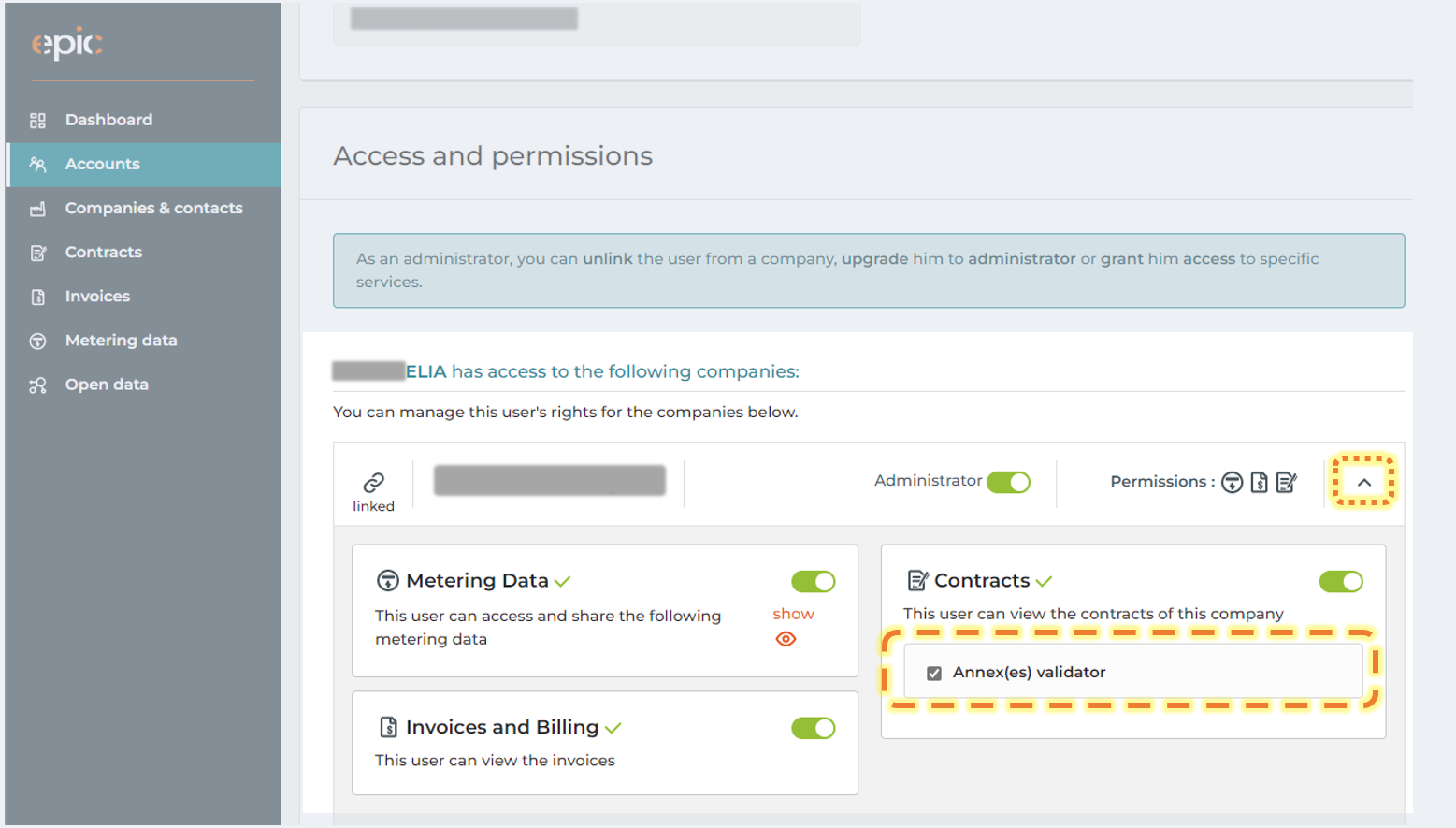The width and height of the screenshot is (1456, 828).
Task: Click the eye icon under show
Action: click(786, 639)
